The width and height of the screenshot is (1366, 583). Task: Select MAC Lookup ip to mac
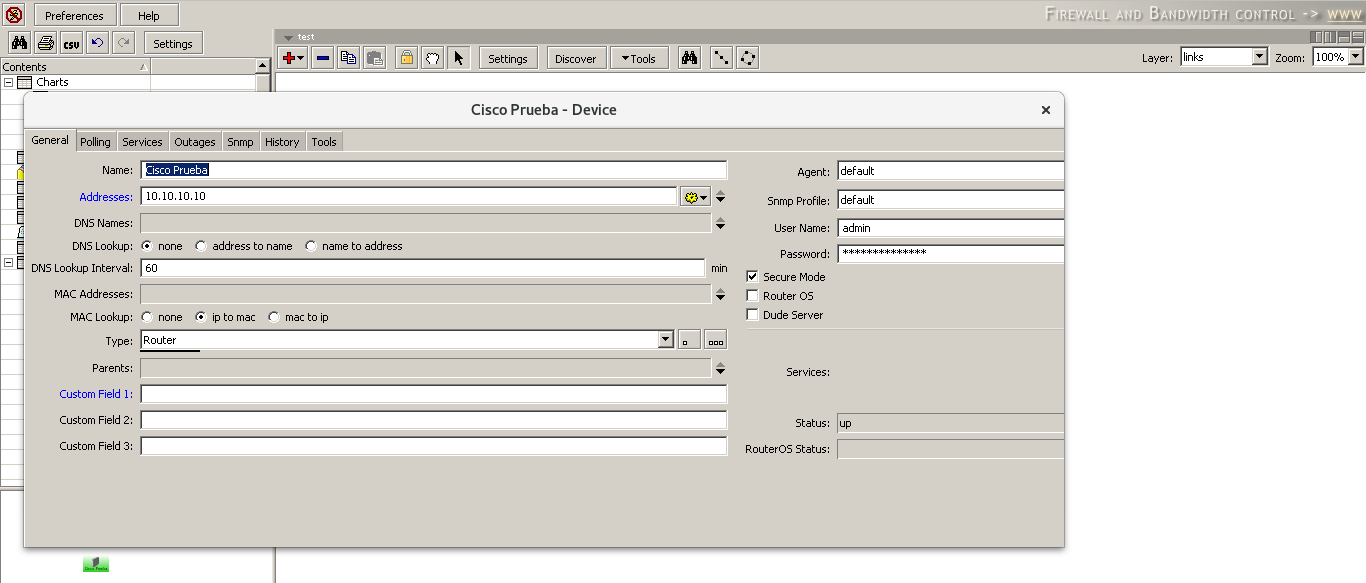tap(201, 317)
